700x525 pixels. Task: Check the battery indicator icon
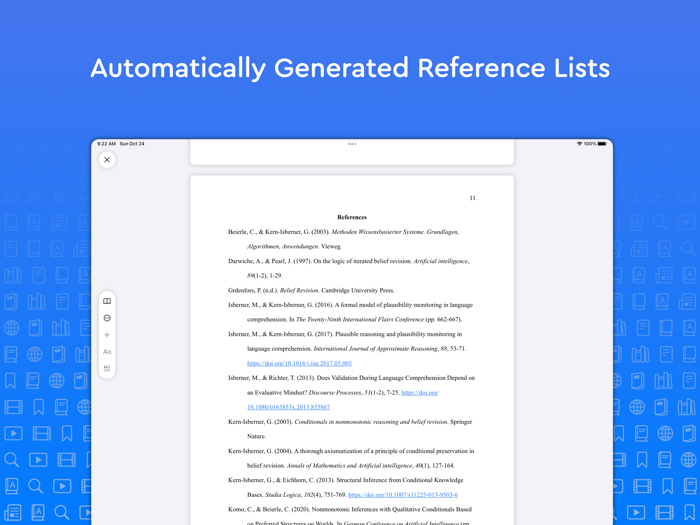tap(602, 144)
